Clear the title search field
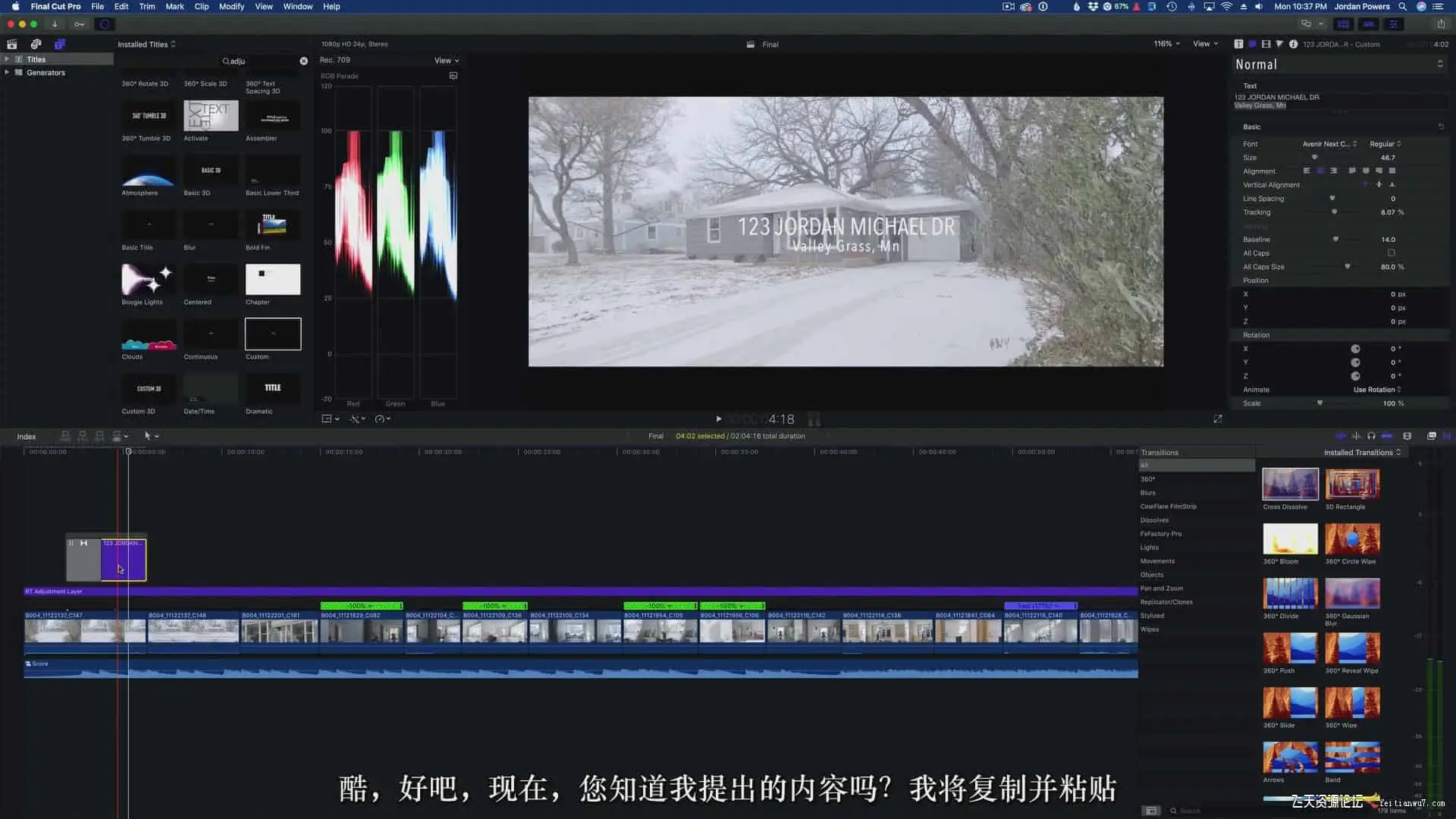Image resolution: width=1456 pixels, height=819 pixels. [303, 61]
